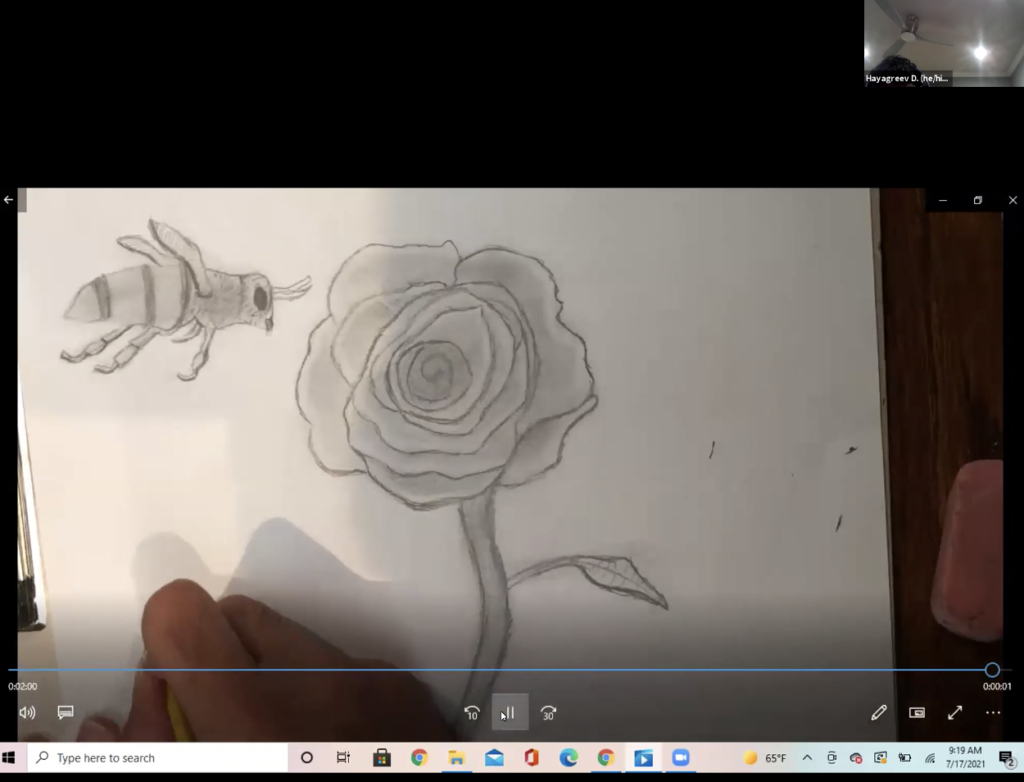Expand the hidden system tray icons
The height and width of the screenshot is (782, 1024).
coord(807,758)
